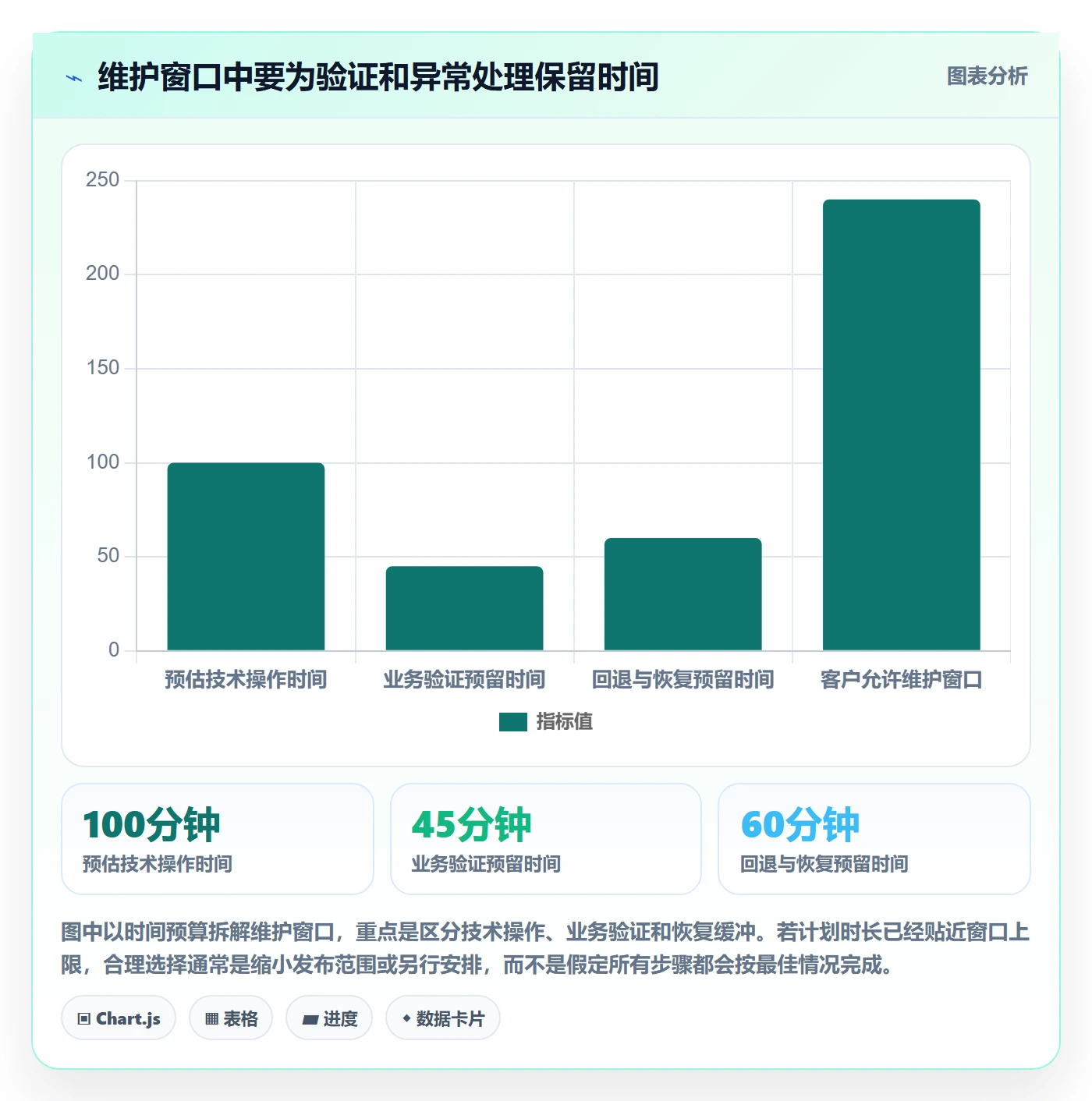Click the 预估技术操作时间 axis label
Viewport: 1092px width, 1101px height.
click(246, 680)
